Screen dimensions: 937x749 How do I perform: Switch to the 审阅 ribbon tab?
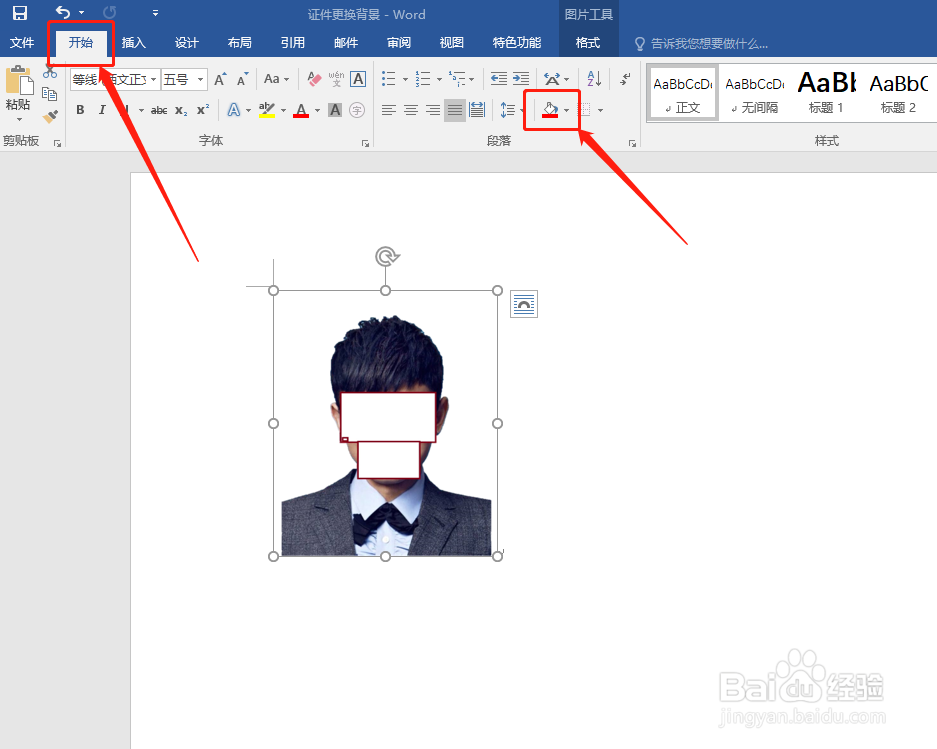[399, 42]
